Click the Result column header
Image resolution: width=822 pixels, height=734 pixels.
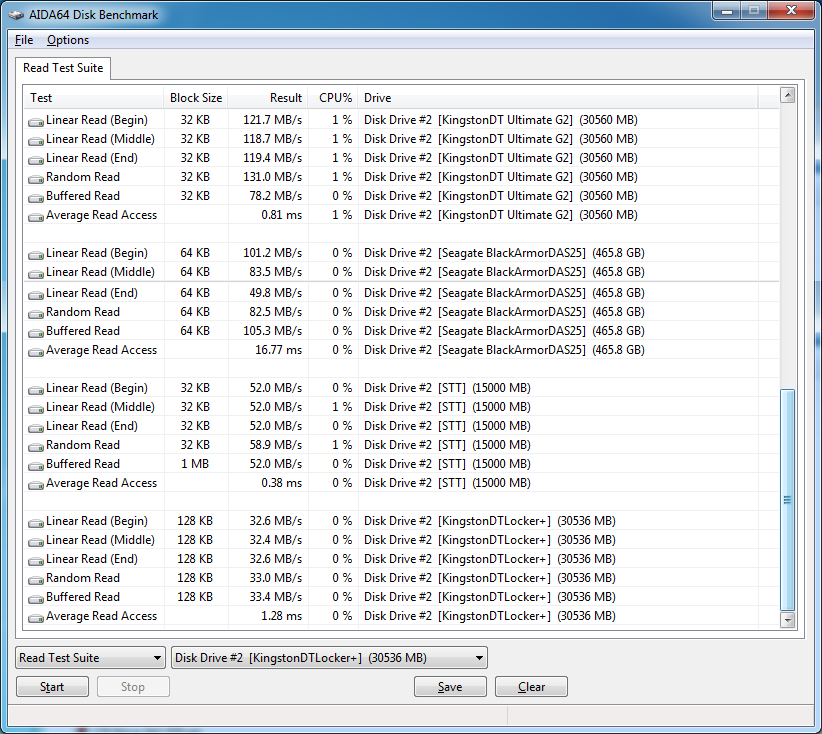268,98
